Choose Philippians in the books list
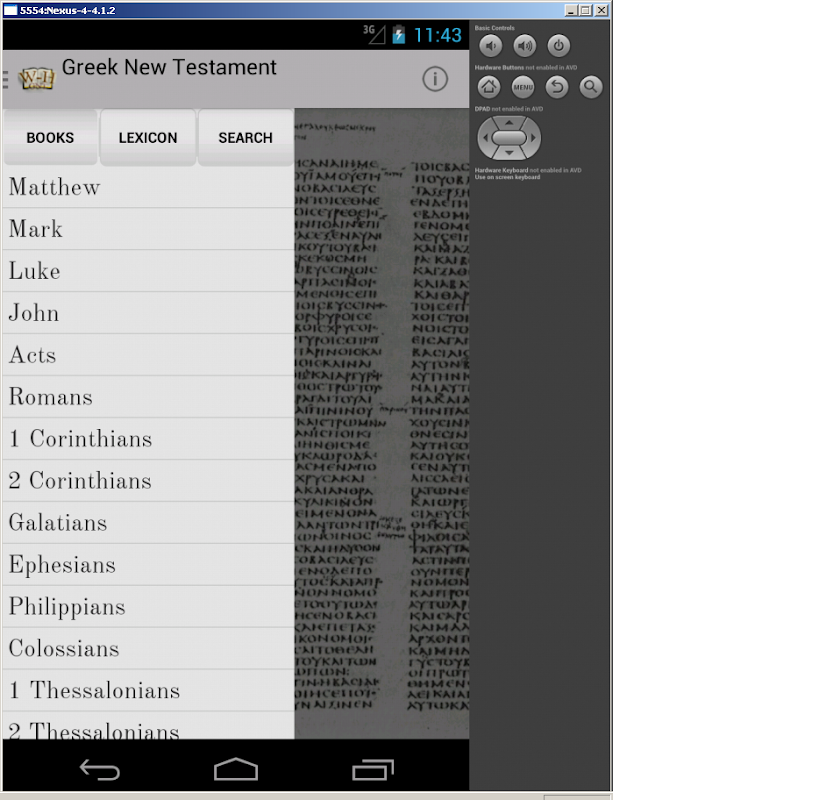 point(148,607)
